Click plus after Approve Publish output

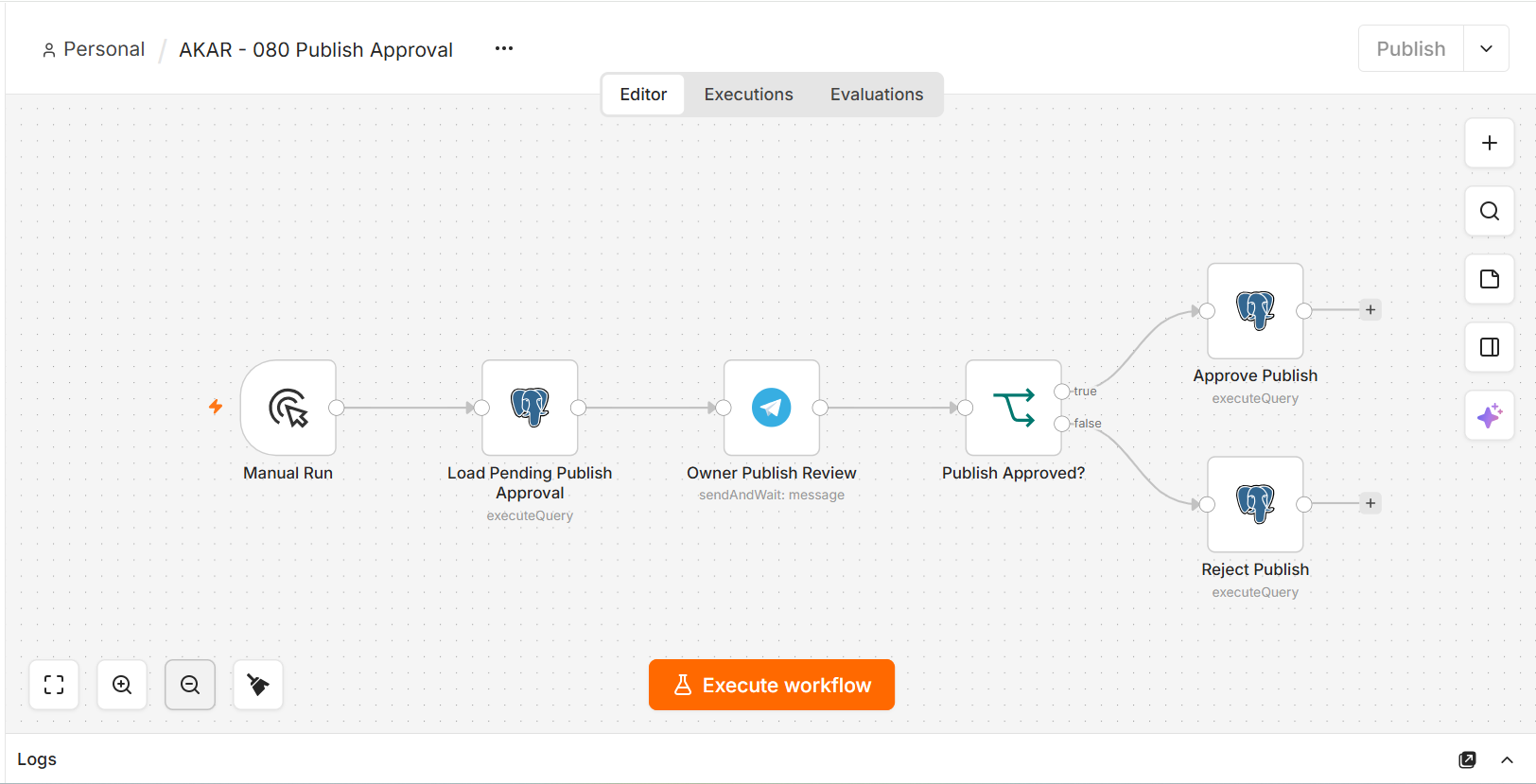pyautogui.click(x=1370, y=309)
